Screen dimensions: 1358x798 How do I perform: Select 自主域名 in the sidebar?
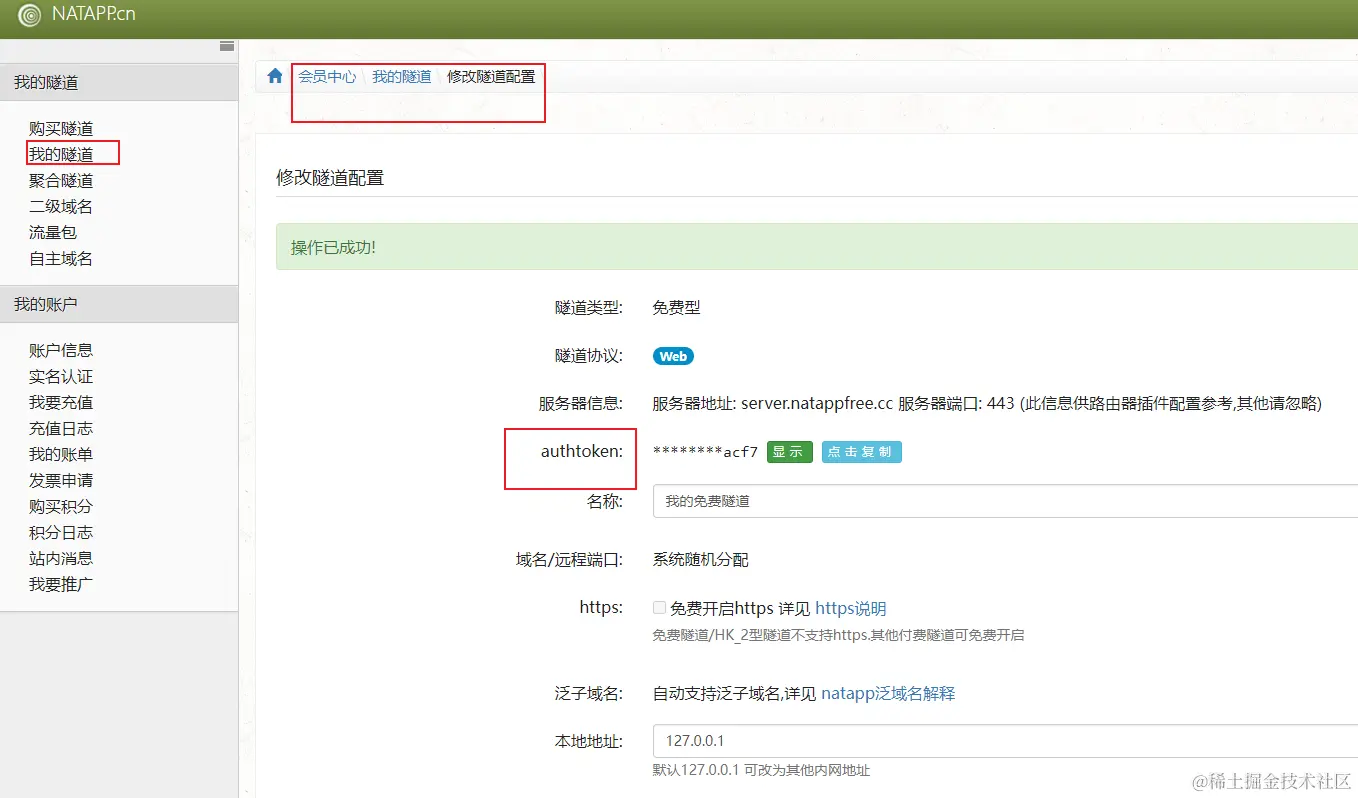click(61, 258)
